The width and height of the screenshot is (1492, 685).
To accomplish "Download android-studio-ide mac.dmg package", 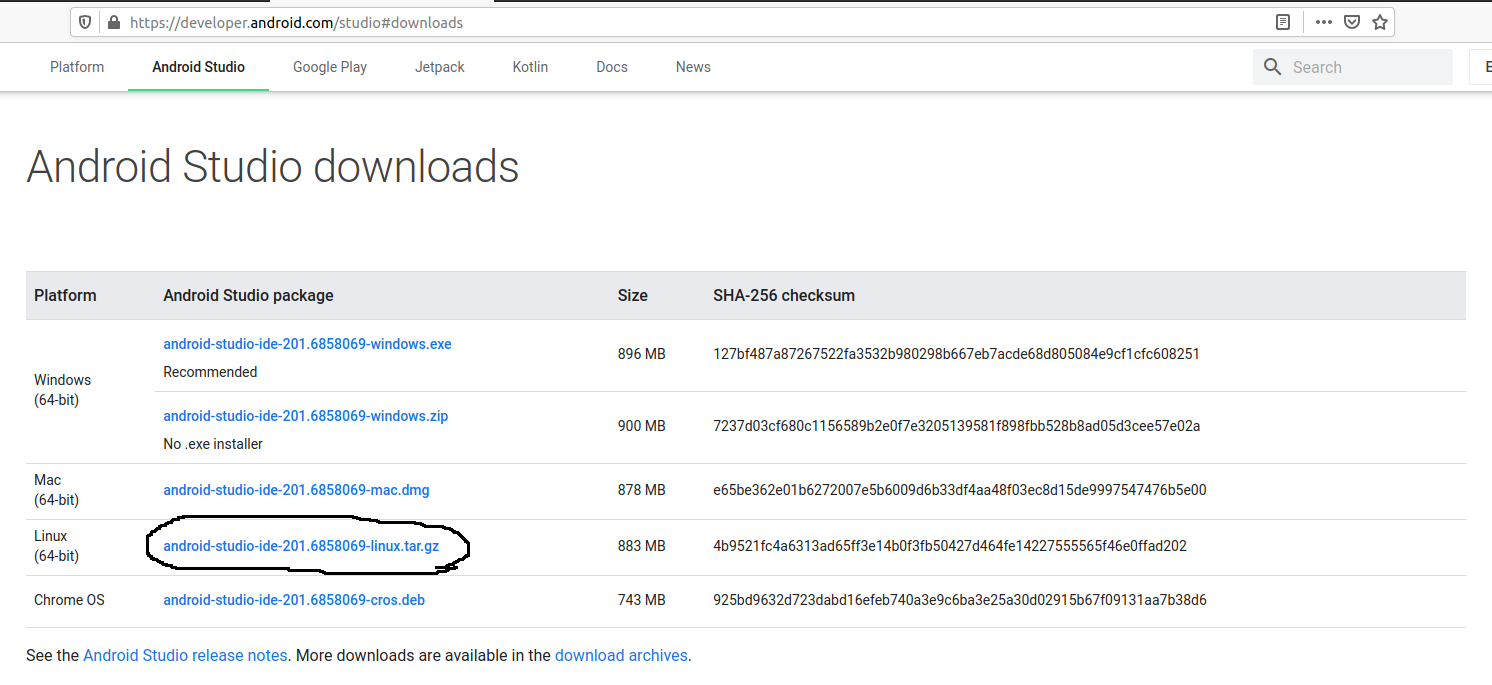I will 296,490.
